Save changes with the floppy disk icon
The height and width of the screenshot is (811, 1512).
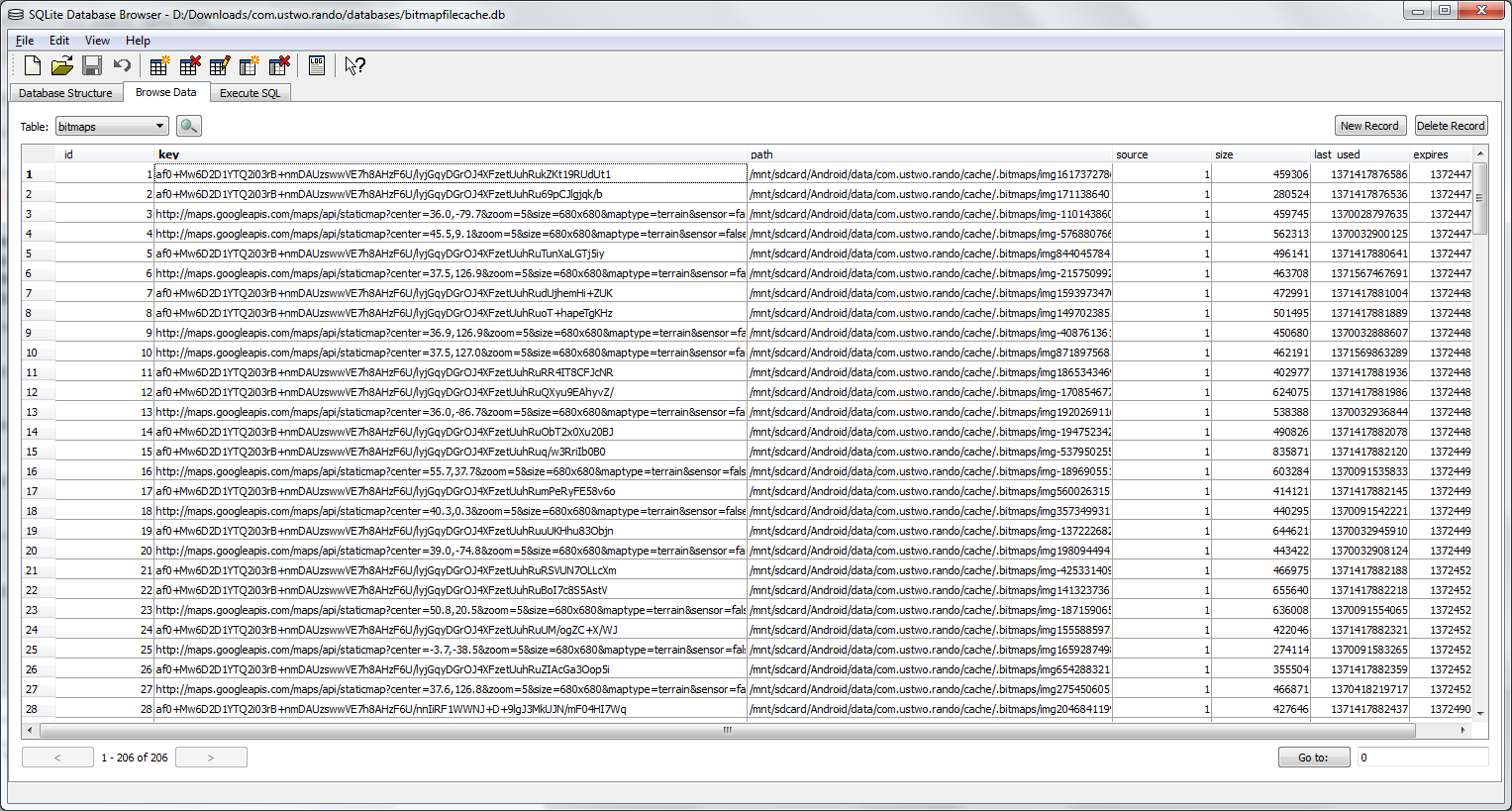click(92, 66)
